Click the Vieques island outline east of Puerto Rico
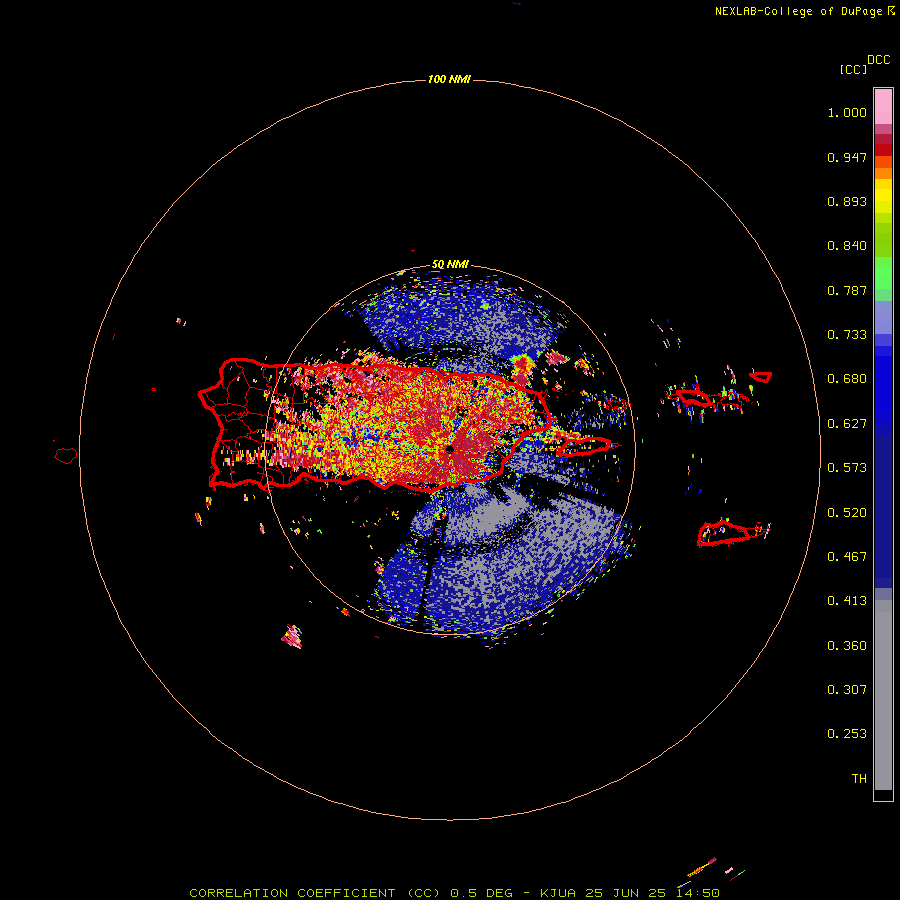The width and height of the screenshot is (900, 900). (x=584, y=446)
